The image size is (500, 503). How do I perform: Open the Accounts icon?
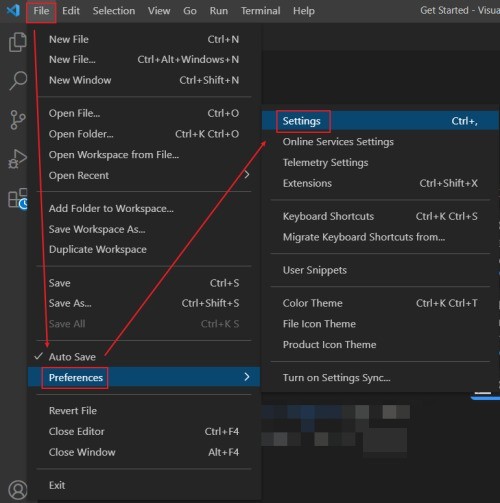[18, 490]
